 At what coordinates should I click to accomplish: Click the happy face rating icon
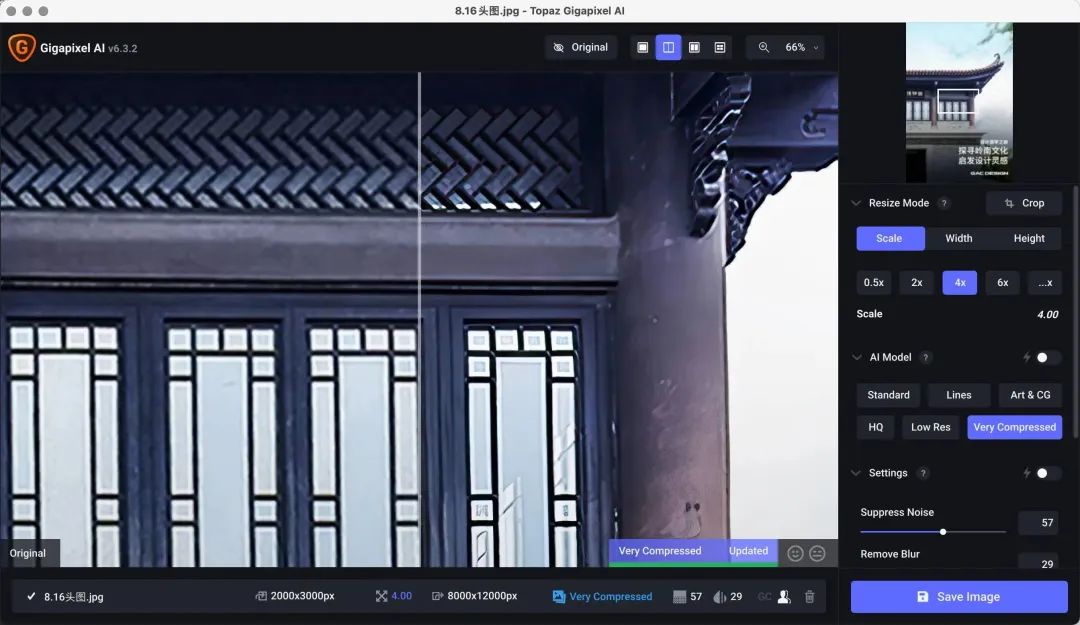[795, 553]
